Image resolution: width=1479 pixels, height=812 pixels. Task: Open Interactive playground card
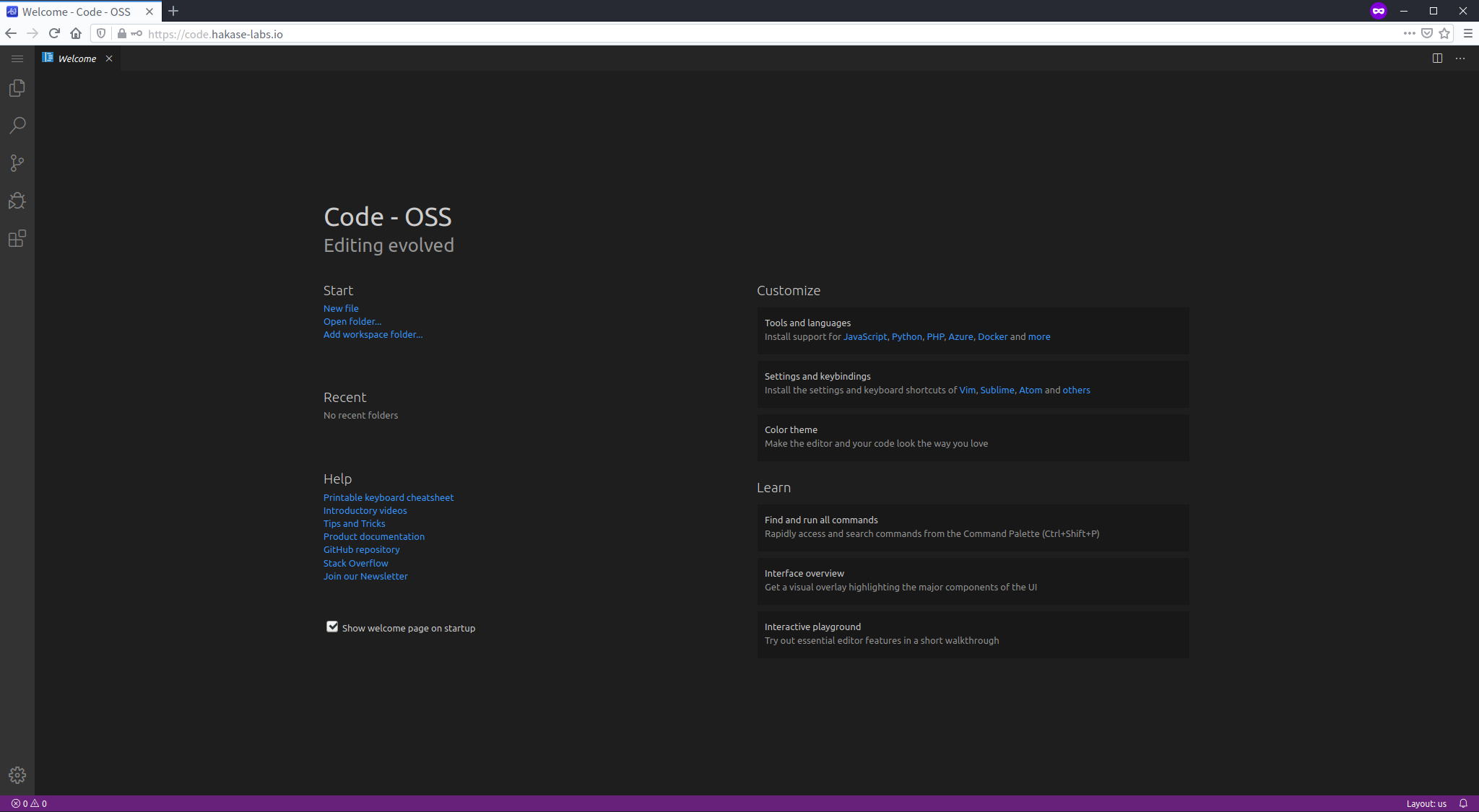pyautogui.click(x=973, y=634)
